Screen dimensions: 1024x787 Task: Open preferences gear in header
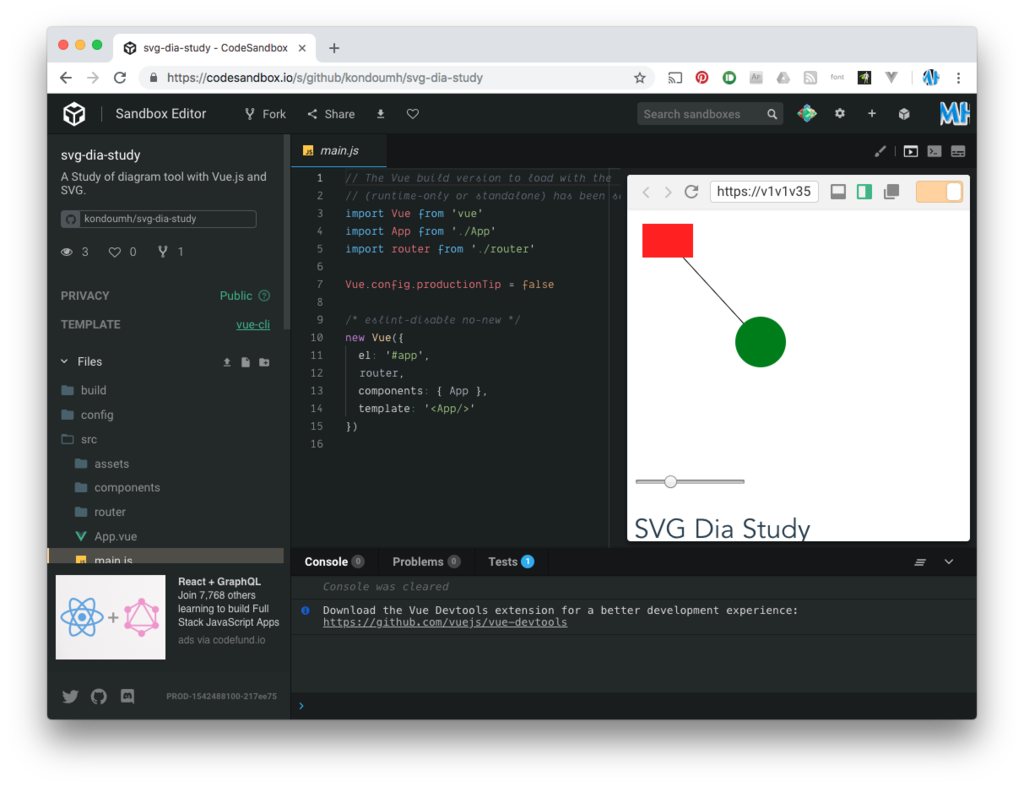[840, 114]
